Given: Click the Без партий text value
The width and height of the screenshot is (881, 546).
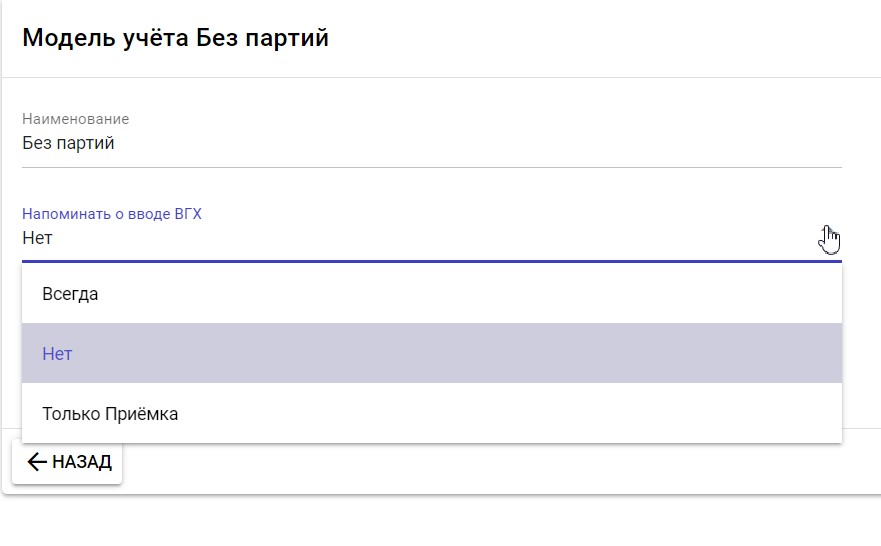Looking at the screenshot, I should [69, 143].
